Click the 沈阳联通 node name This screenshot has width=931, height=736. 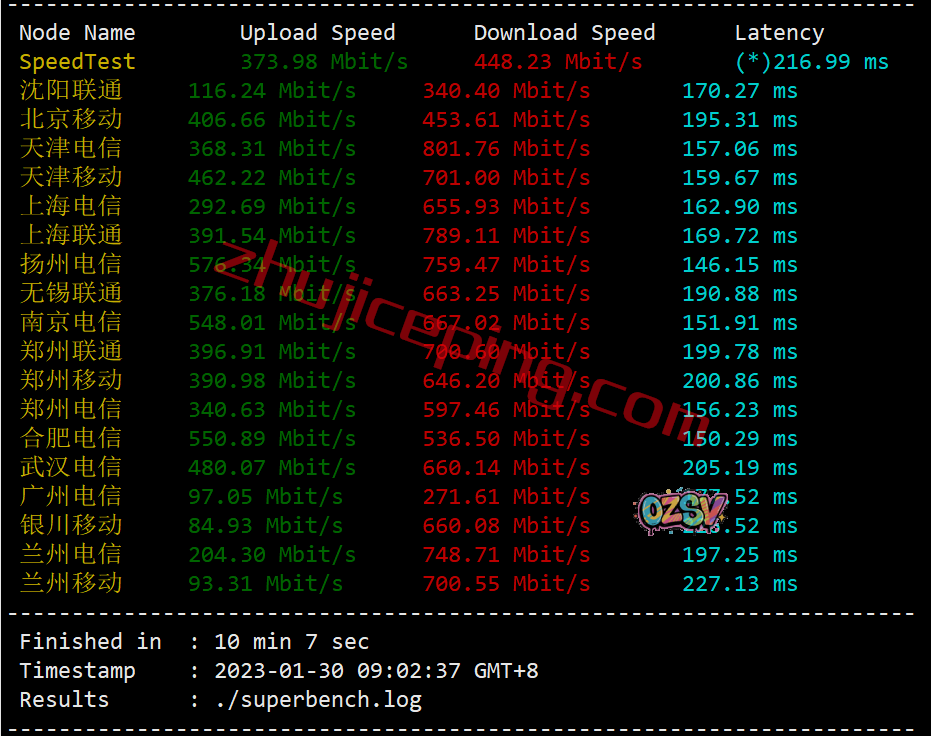point(71,90)
